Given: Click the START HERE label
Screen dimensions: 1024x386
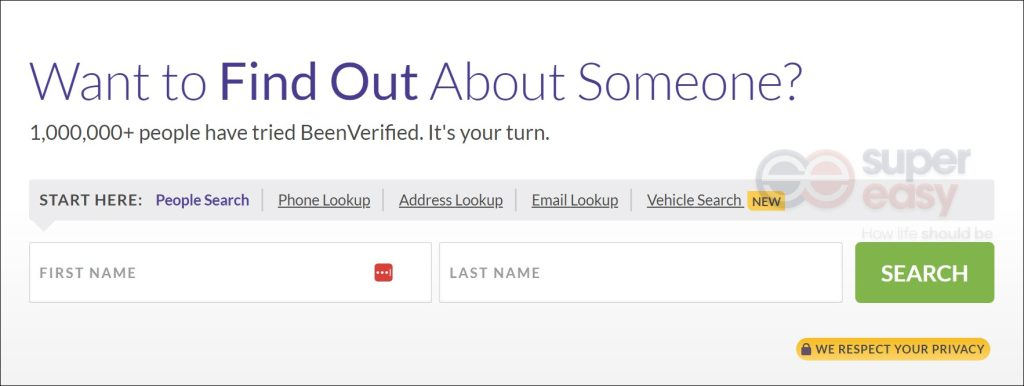Looking at the screenshot, I should 91,200.
